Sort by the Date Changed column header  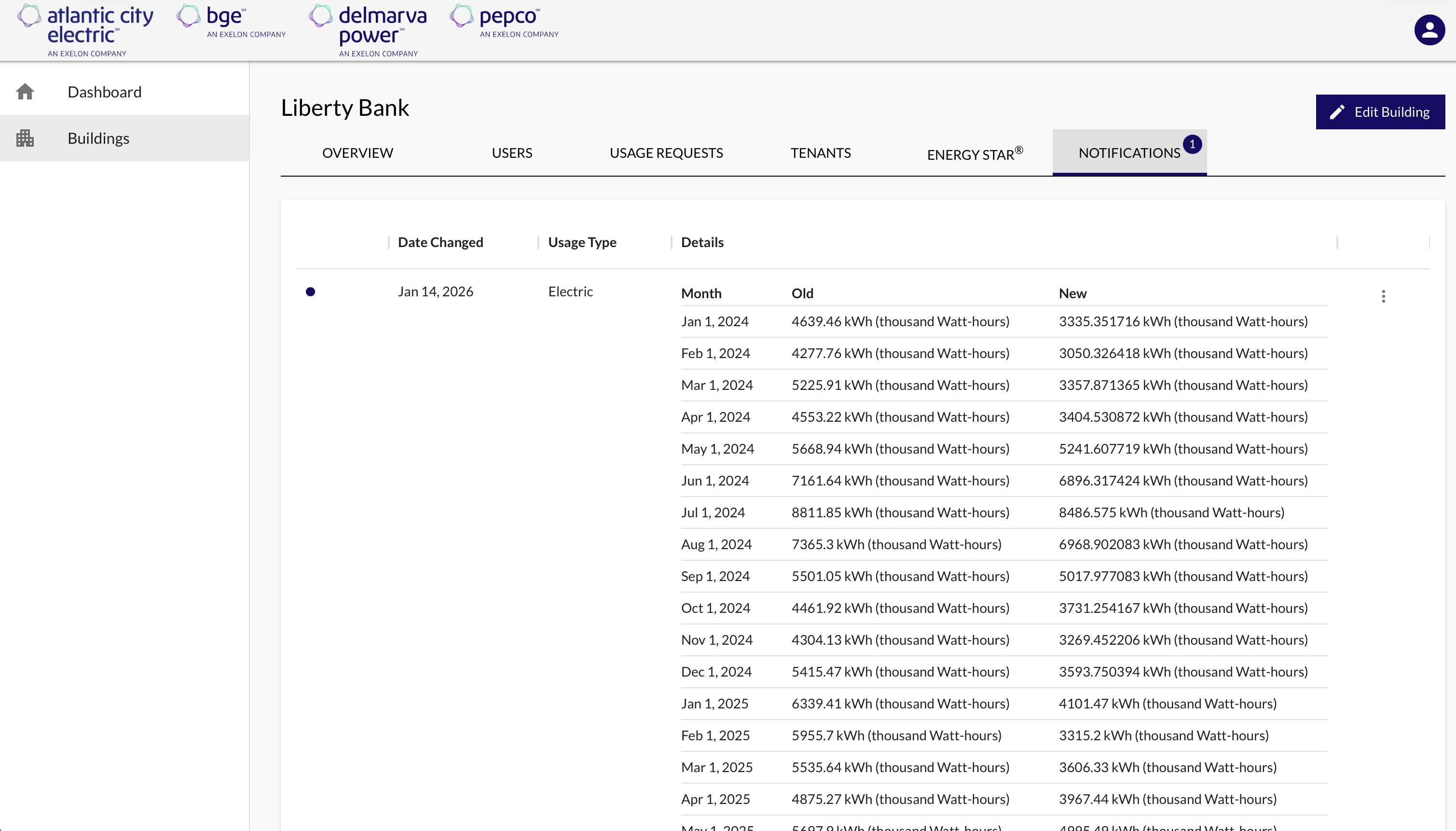point(440,242)
